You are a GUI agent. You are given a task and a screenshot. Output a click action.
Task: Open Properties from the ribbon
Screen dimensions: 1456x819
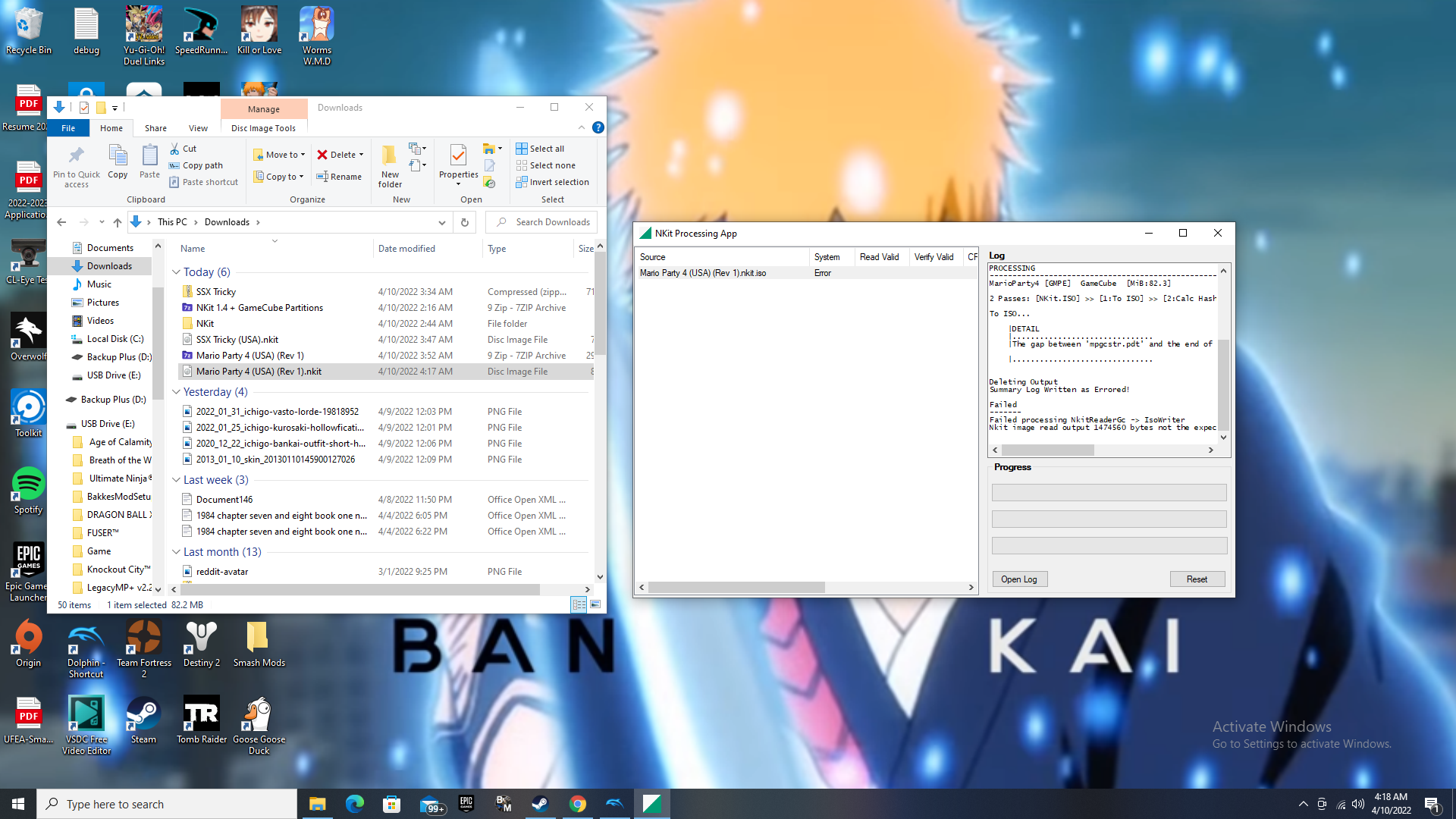458,165
